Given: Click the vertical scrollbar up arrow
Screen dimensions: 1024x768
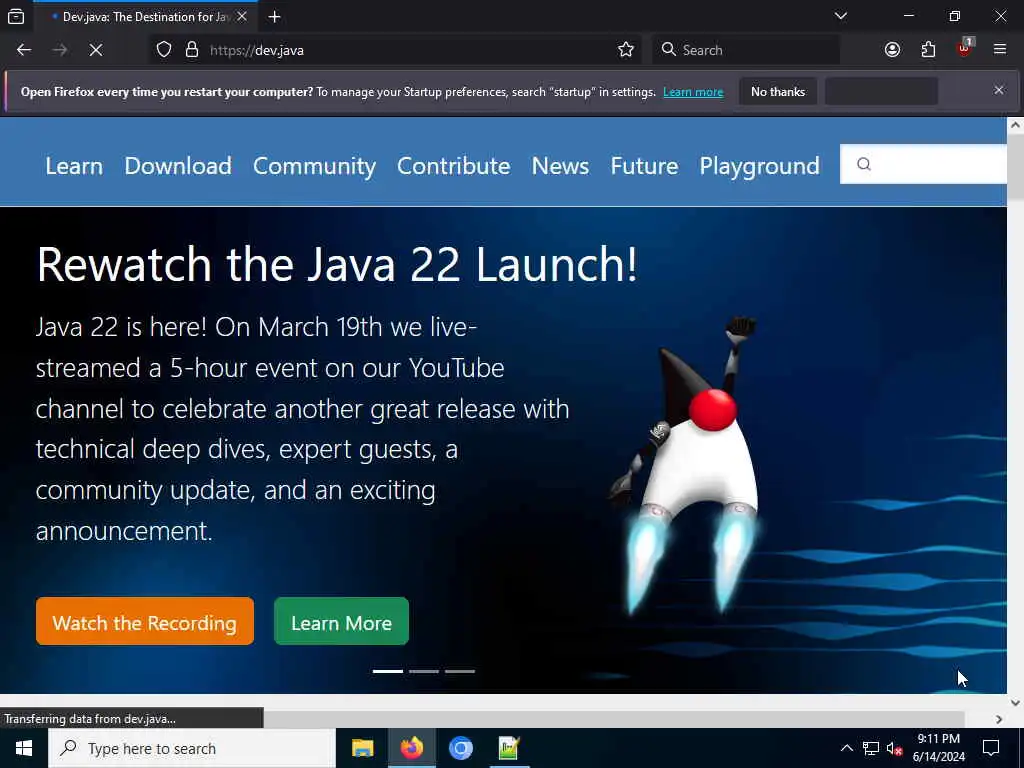Looking at the screenshot, I should pos(1015,125).
